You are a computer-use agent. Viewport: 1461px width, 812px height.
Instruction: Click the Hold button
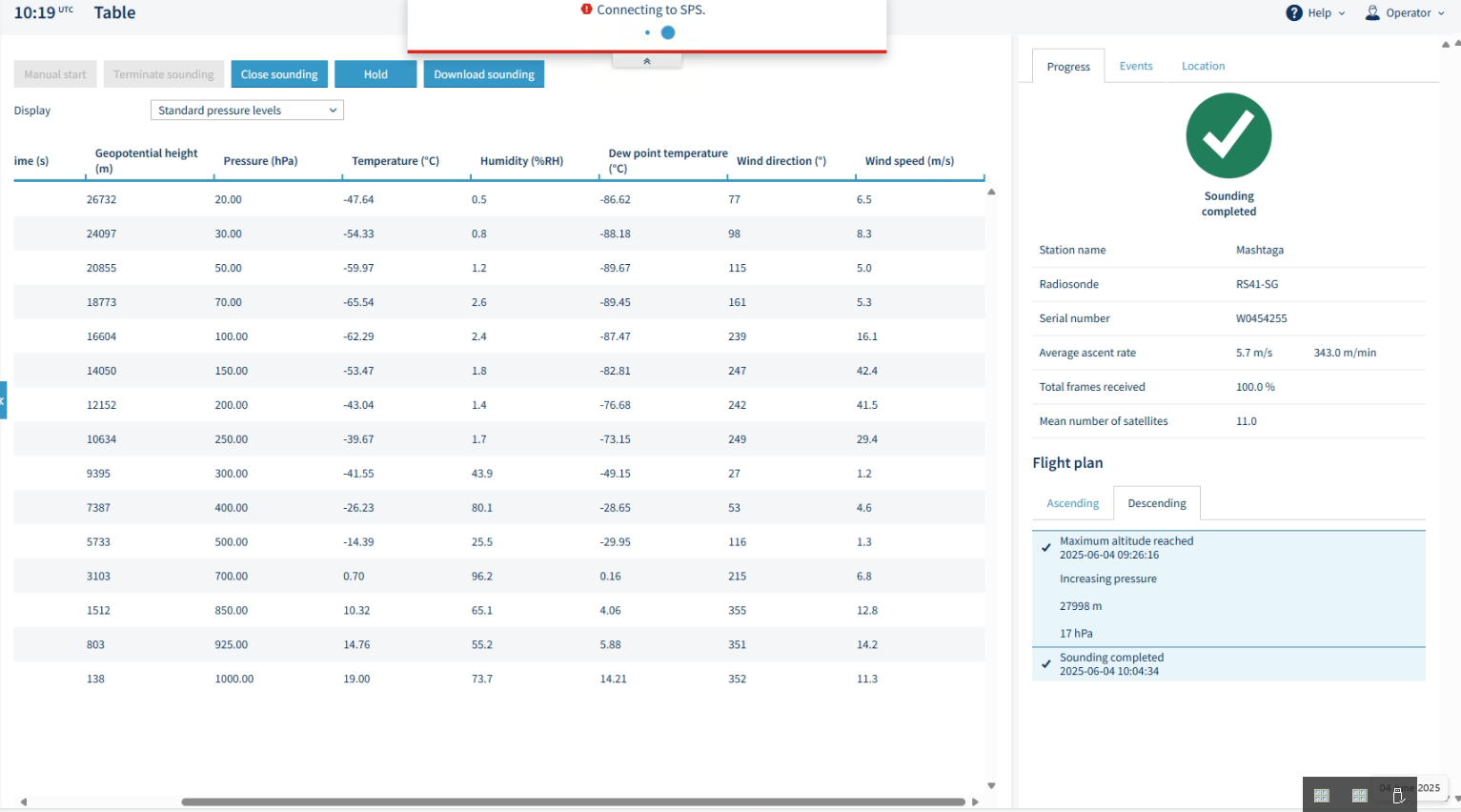tap(375, 74)
